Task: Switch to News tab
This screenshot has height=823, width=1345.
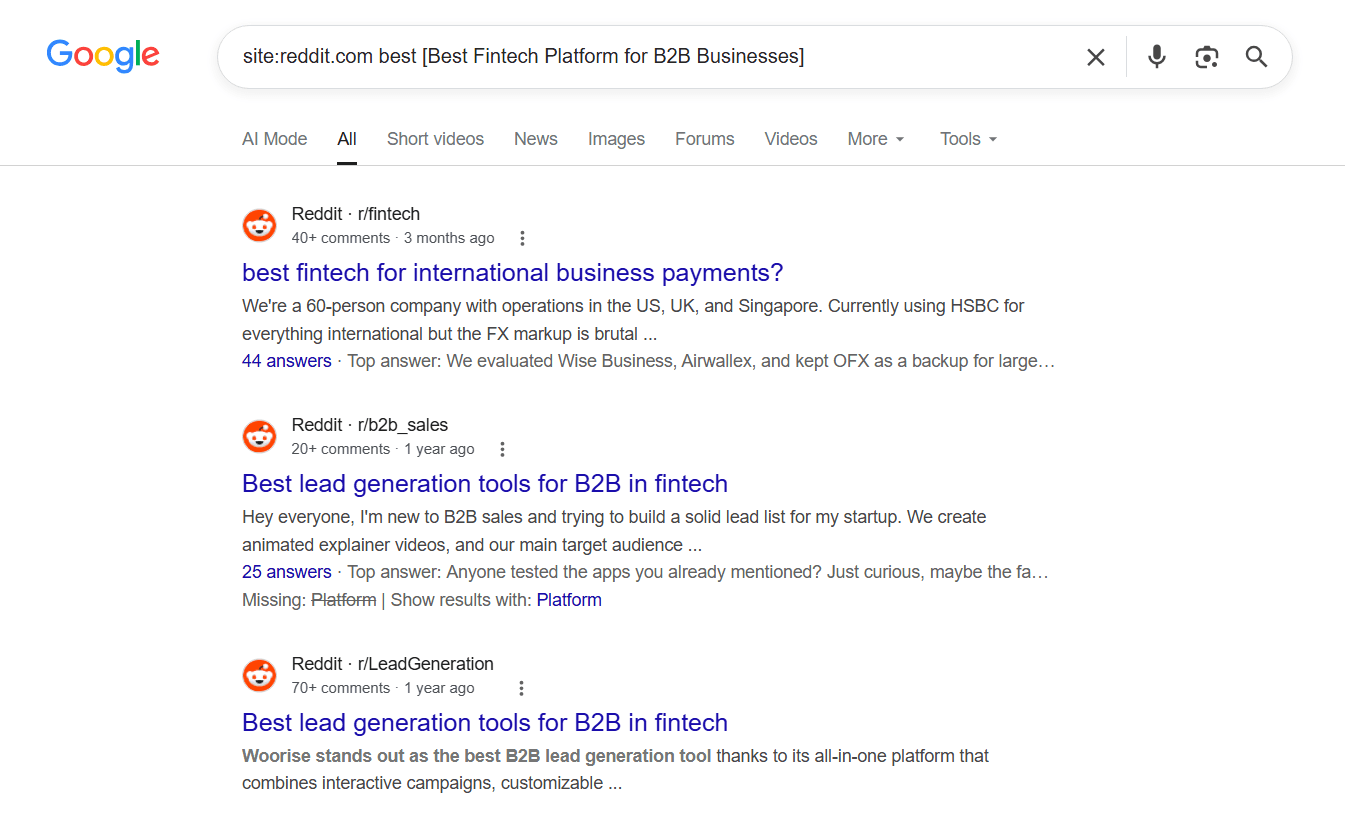Action: click(536, 139)
